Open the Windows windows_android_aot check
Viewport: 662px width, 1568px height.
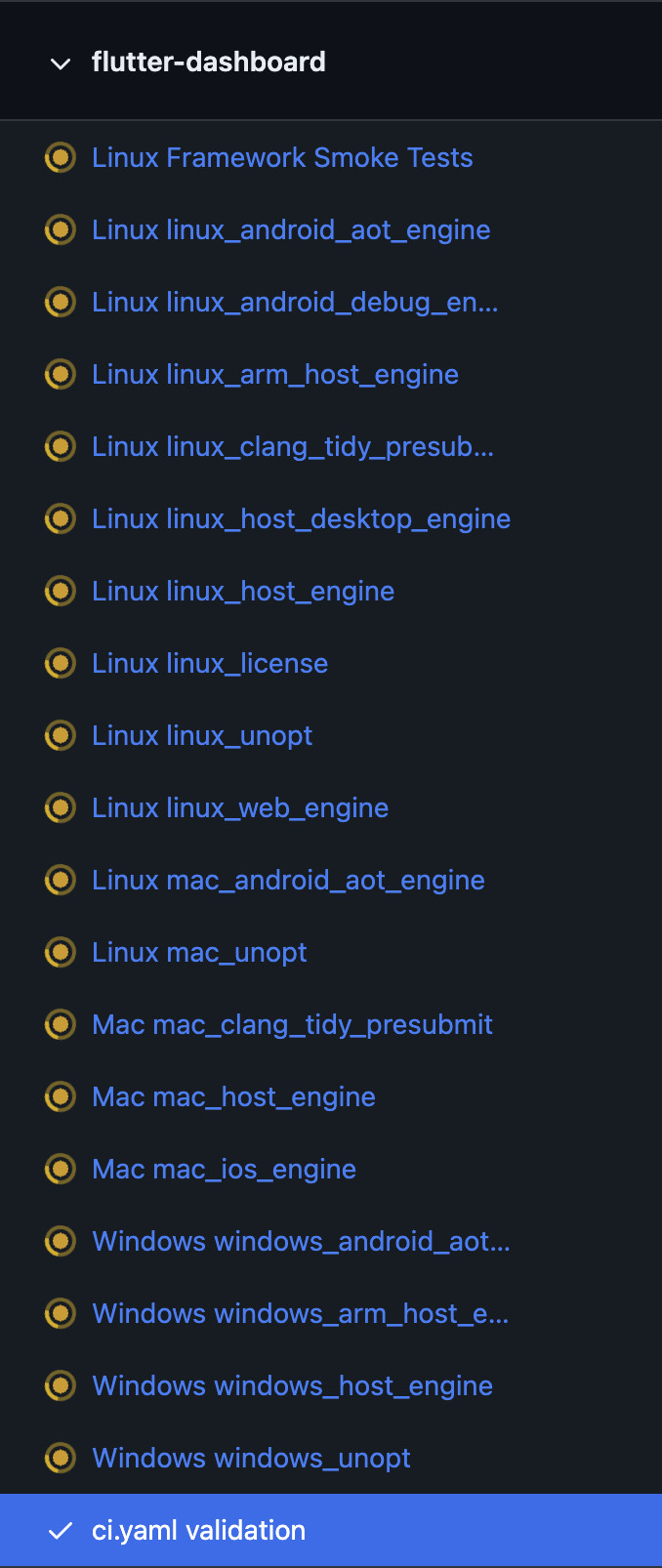click(300, 1241)
